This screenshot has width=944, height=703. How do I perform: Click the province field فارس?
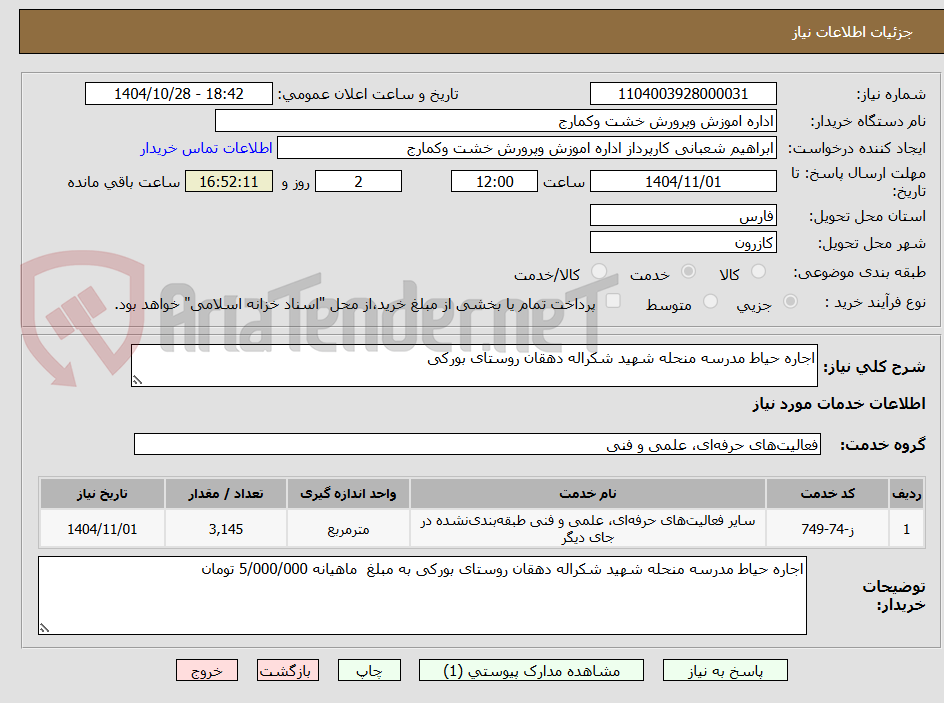[x=683, y=215]
